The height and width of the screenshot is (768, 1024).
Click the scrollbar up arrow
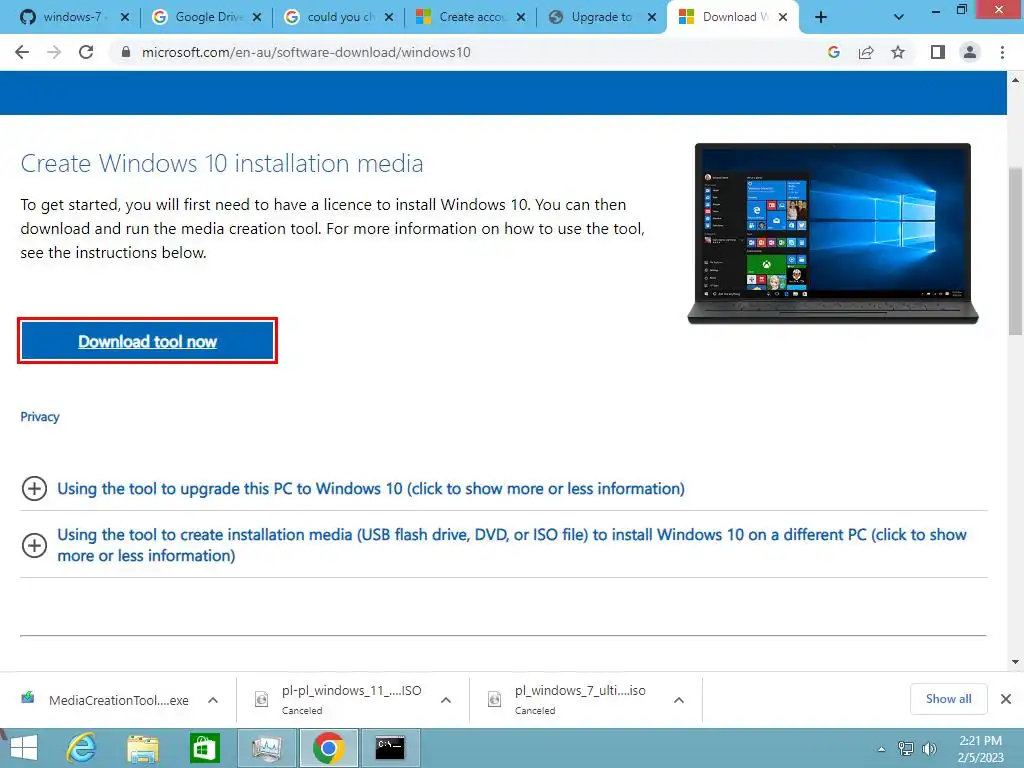[1016, 80]
